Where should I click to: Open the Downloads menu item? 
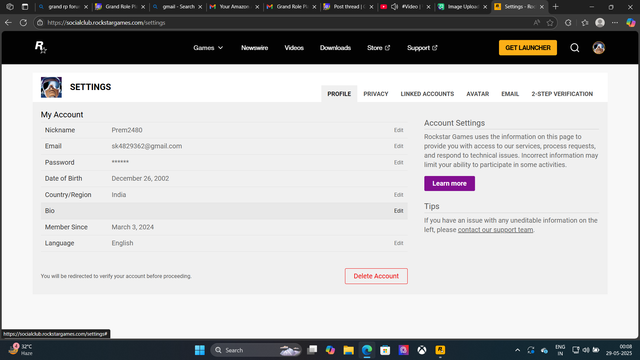(335, 48)
